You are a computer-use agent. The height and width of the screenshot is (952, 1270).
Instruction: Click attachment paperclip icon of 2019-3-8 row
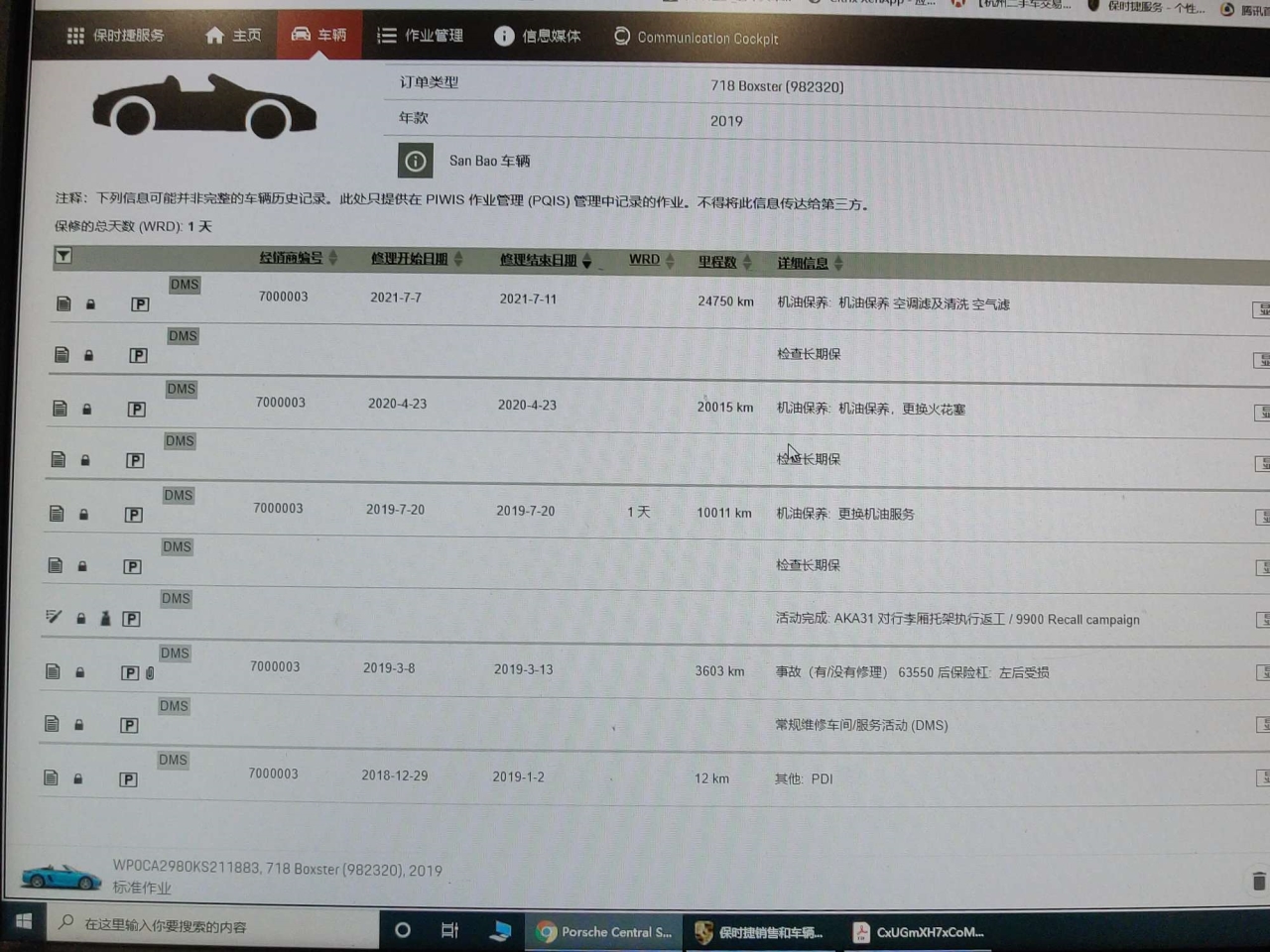150,673
